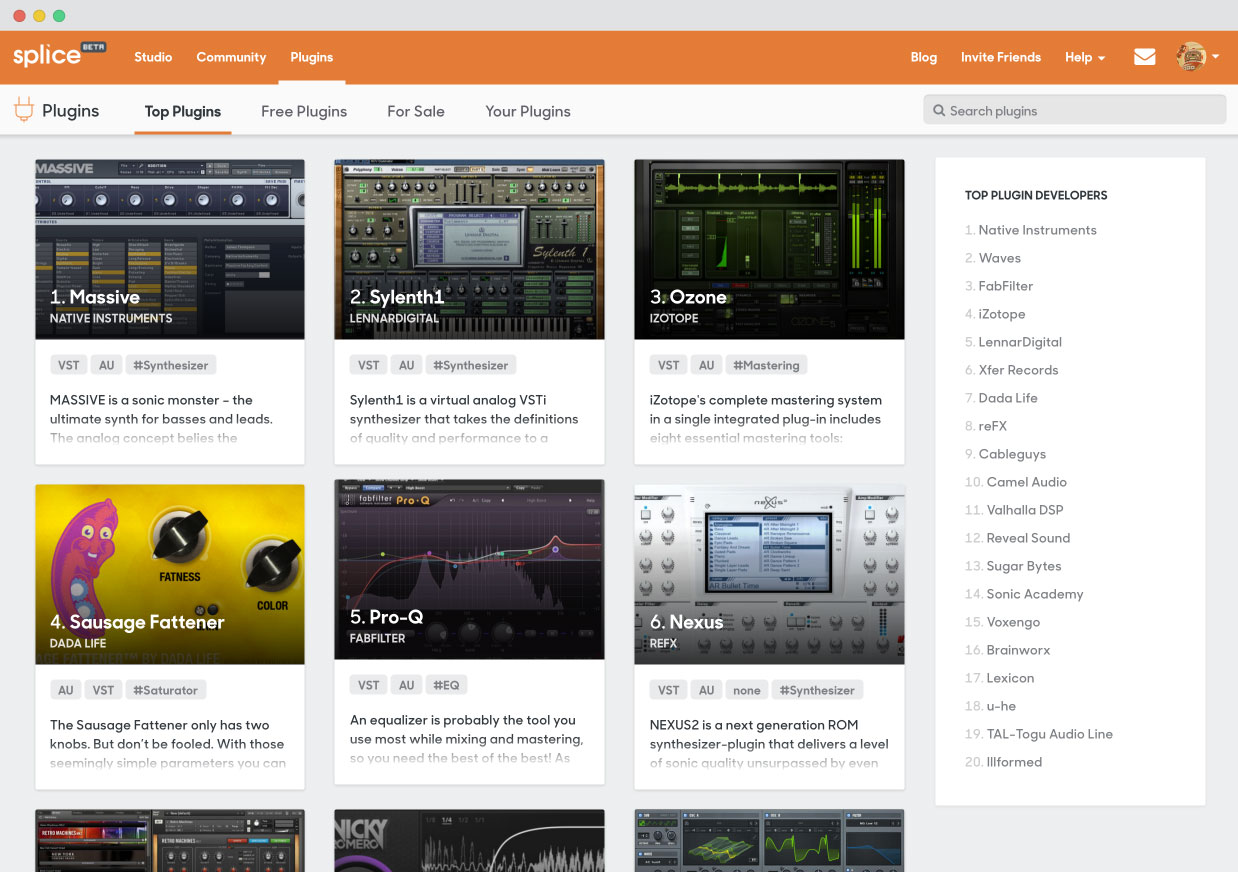Click the Splice beta logo
1238x872 pixels.
60,55
